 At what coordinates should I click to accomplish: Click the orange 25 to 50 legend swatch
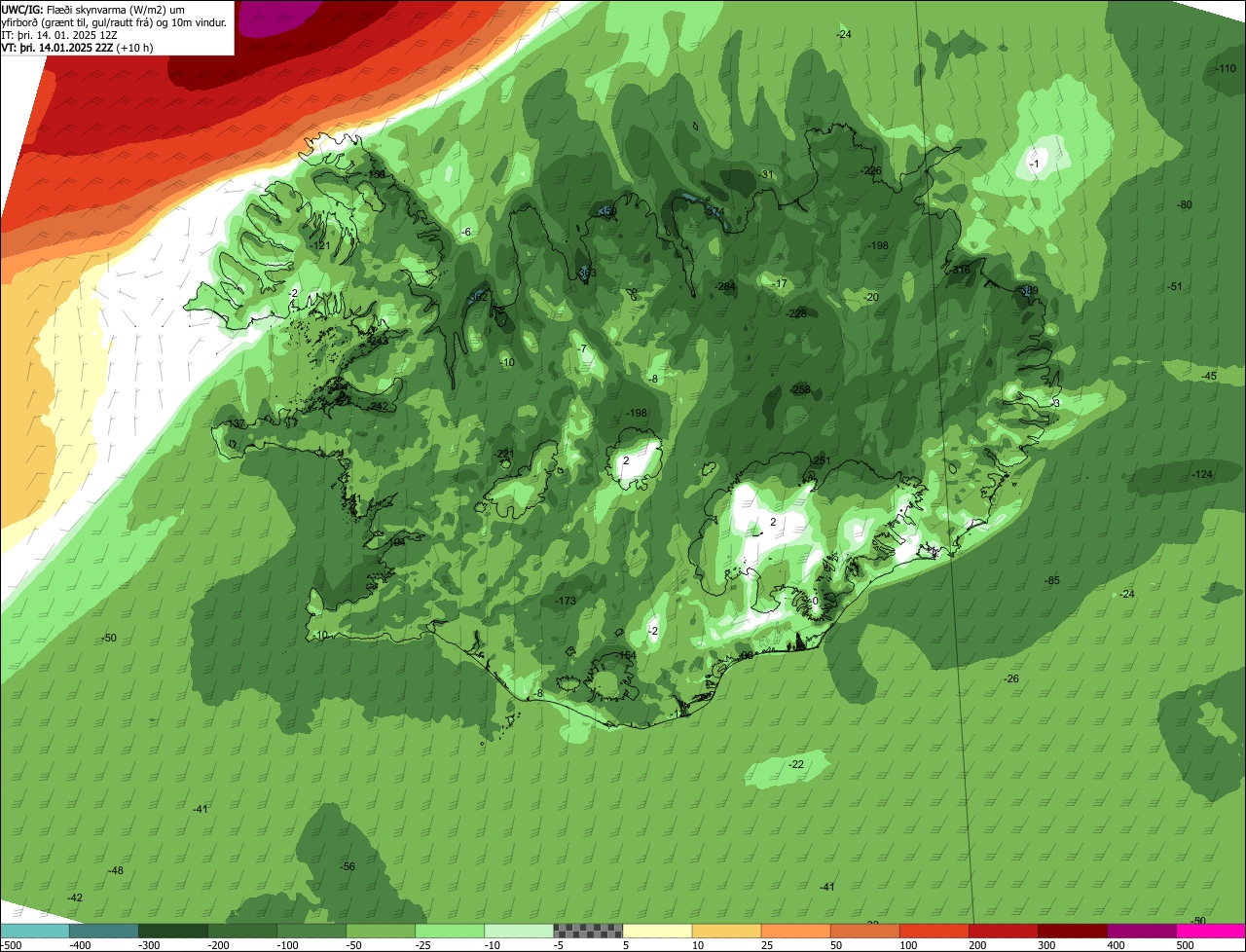pyautogui.click(x=795, y=931)
